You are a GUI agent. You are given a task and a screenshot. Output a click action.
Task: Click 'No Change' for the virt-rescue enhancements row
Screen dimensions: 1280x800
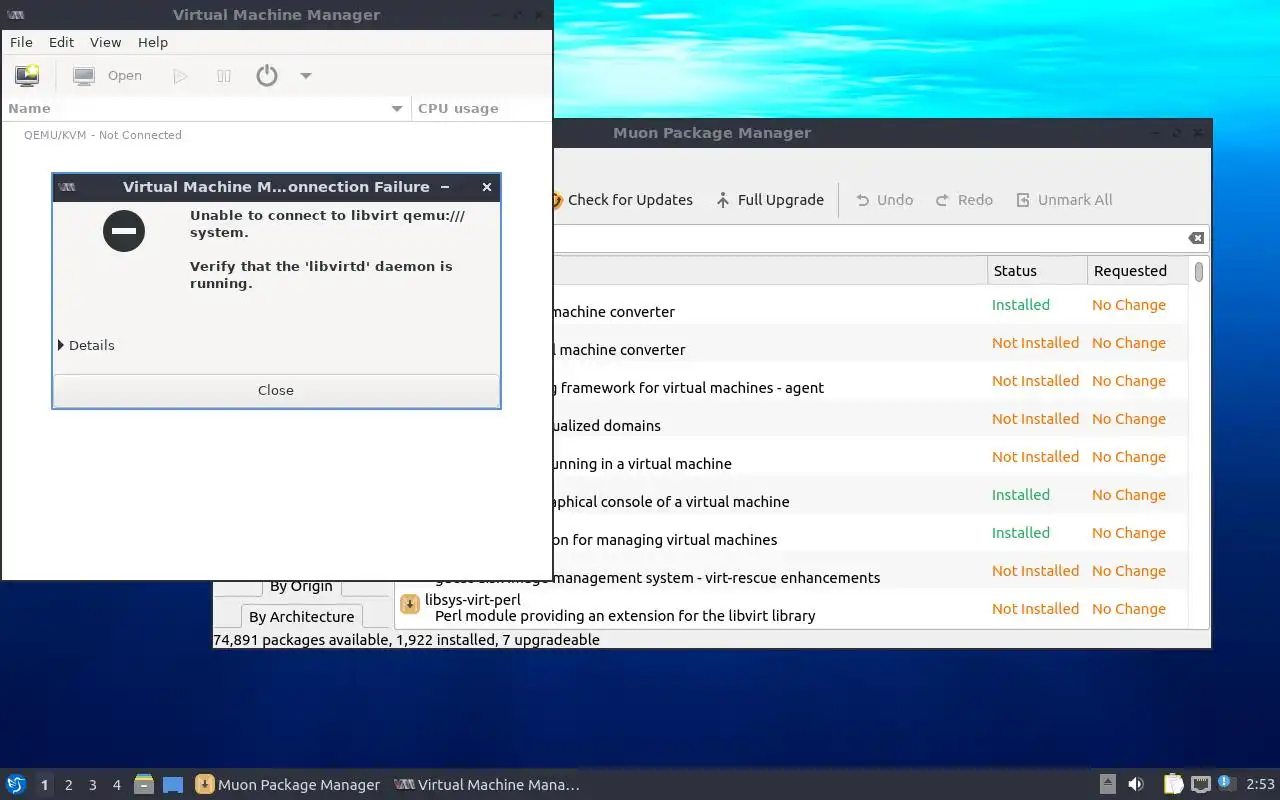1129,571
